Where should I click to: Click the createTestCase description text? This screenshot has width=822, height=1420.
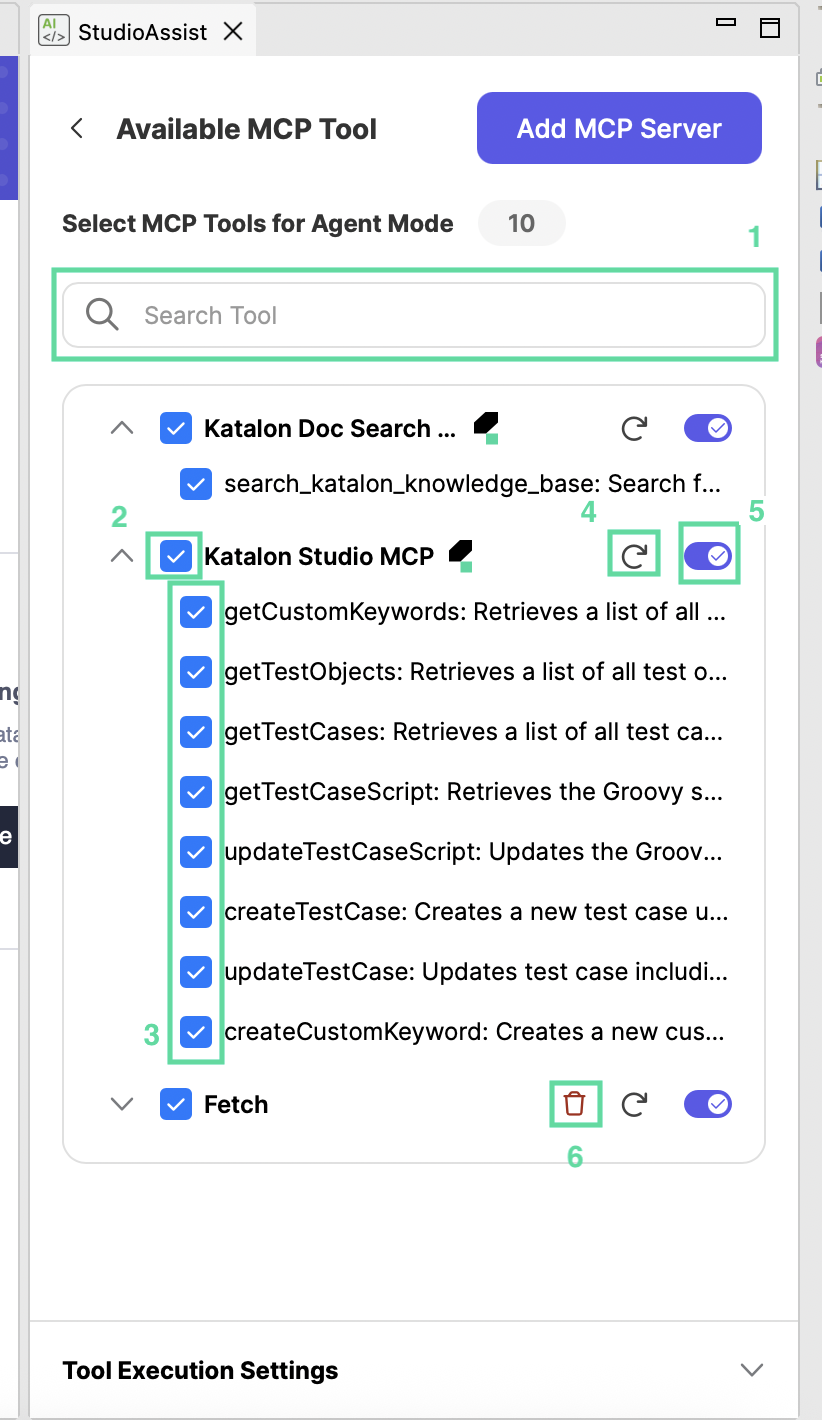pos(475,912)
